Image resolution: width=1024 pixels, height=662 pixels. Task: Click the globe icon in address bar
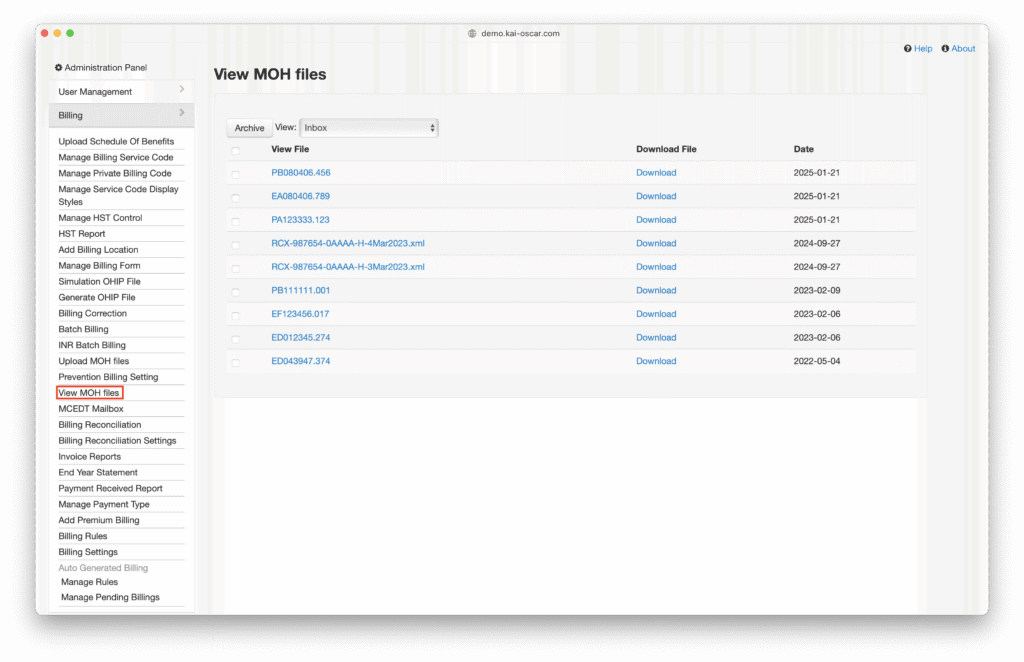point(472,33)
